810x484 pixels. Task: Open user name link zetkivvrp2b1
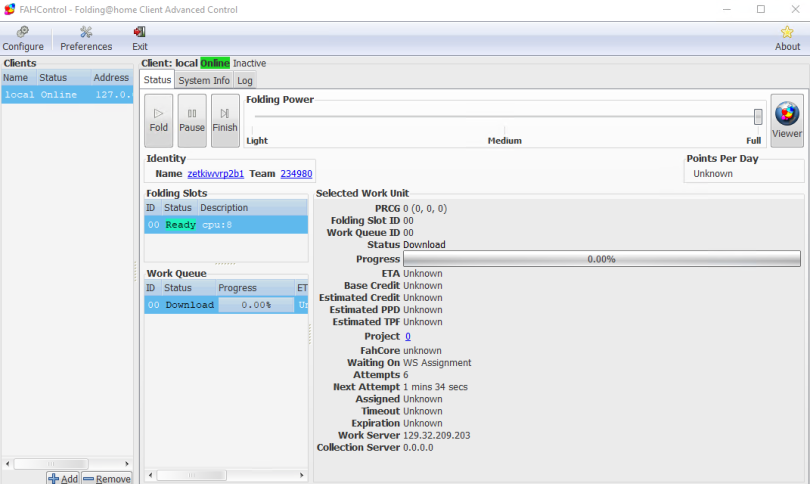pos(215,174)
